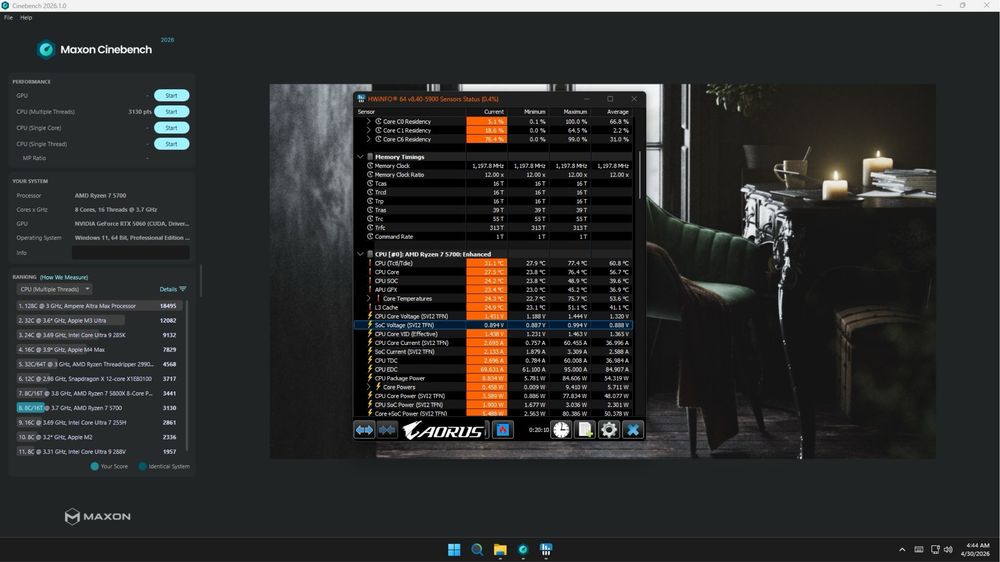Click HWiNFO taskbar icon
The width and height of the screenshot is (1000, 562).
coord(546,550)
